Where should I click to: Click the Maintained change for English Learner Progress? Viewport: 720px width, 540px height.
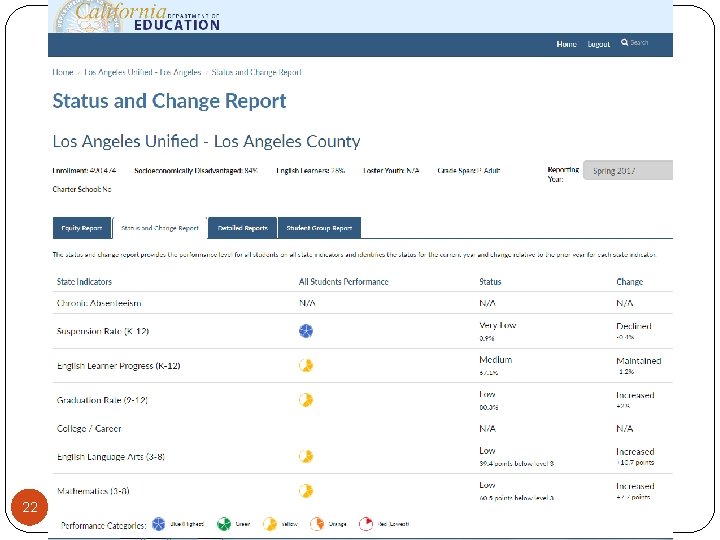pyautogui.click(x=639, y=361)
